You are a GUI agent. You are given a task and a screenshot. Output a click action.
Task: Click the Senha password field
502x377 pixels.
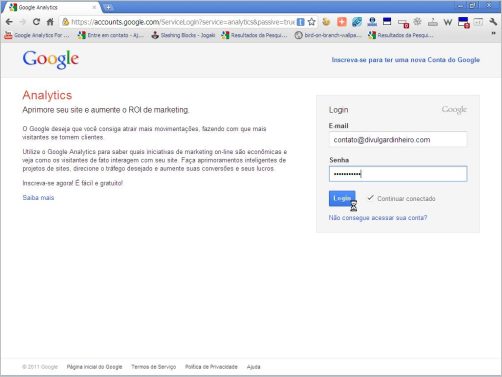click(398, 174)
